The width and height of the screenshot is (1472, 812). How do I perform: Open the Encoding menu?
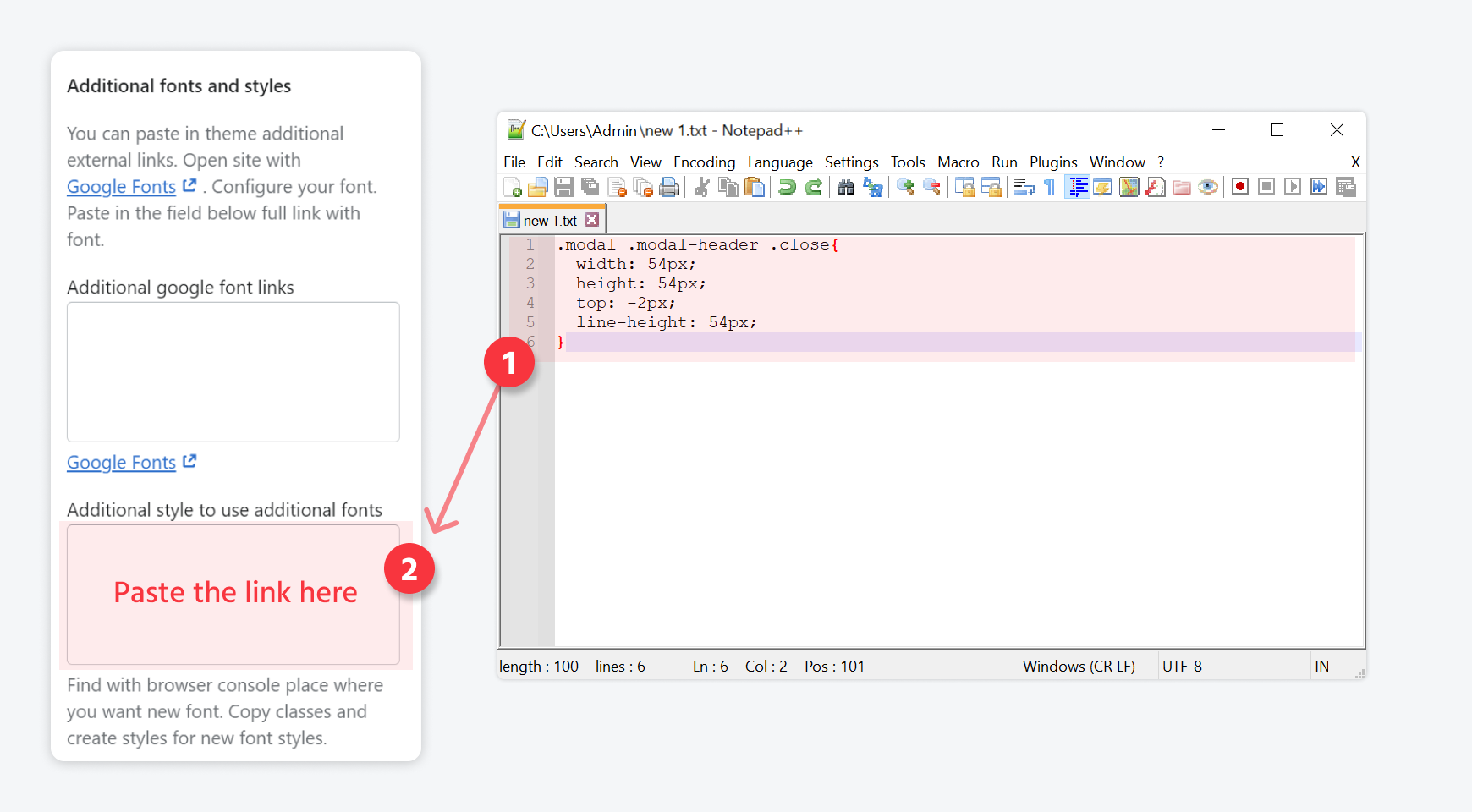pos(704,162)
